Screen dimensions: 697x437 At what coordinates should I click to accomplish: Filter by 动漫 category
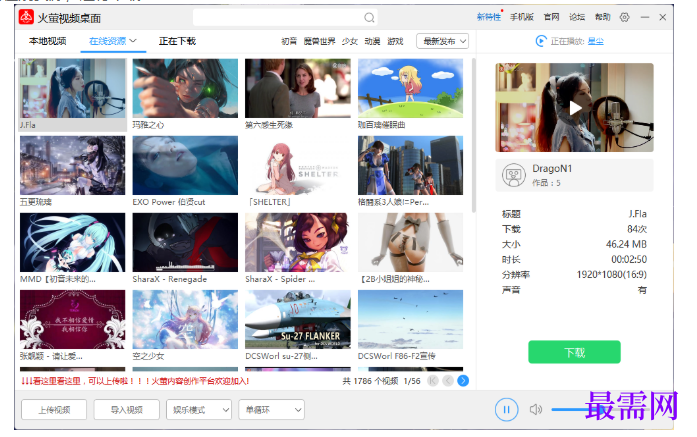[x=372, y=41]
